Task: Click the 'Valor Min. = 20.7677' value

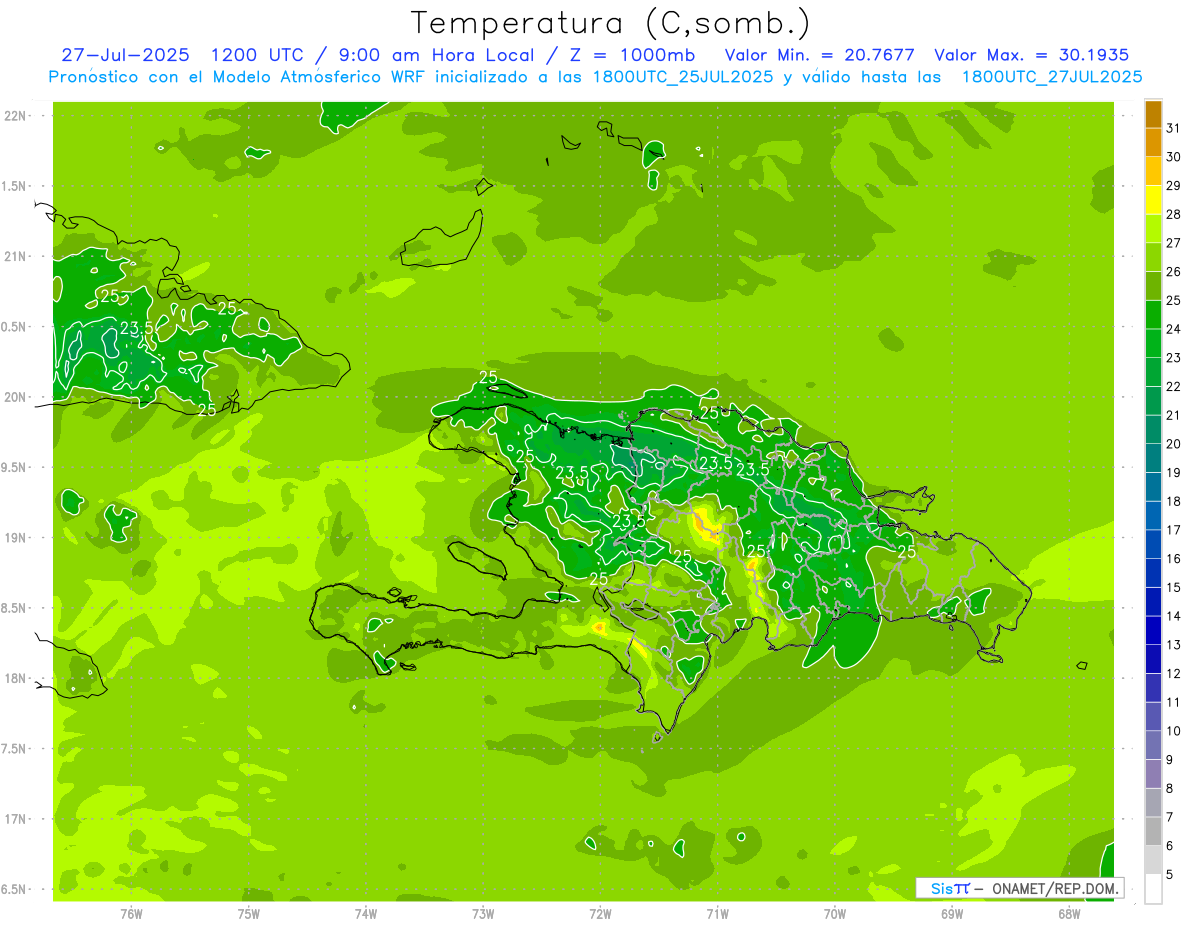Action: [820, 55]
